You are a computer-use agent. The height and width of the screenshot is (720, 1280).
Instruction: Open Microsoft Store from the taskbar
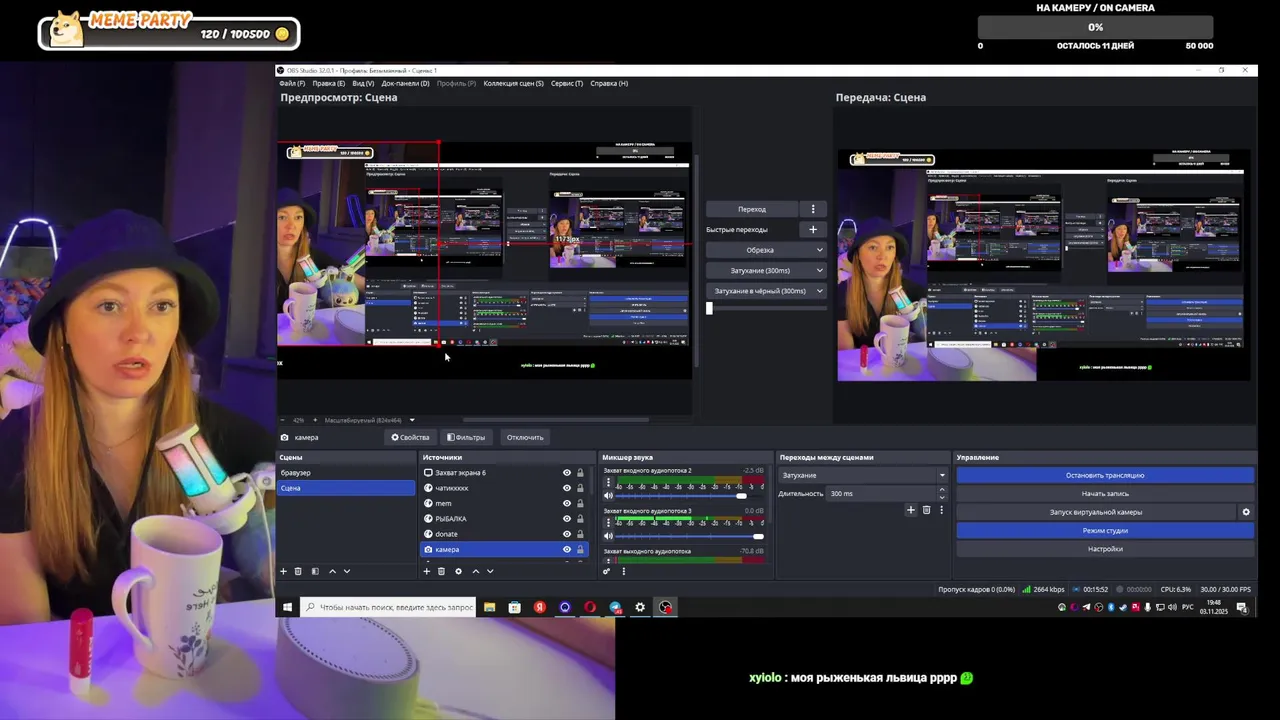515,607
